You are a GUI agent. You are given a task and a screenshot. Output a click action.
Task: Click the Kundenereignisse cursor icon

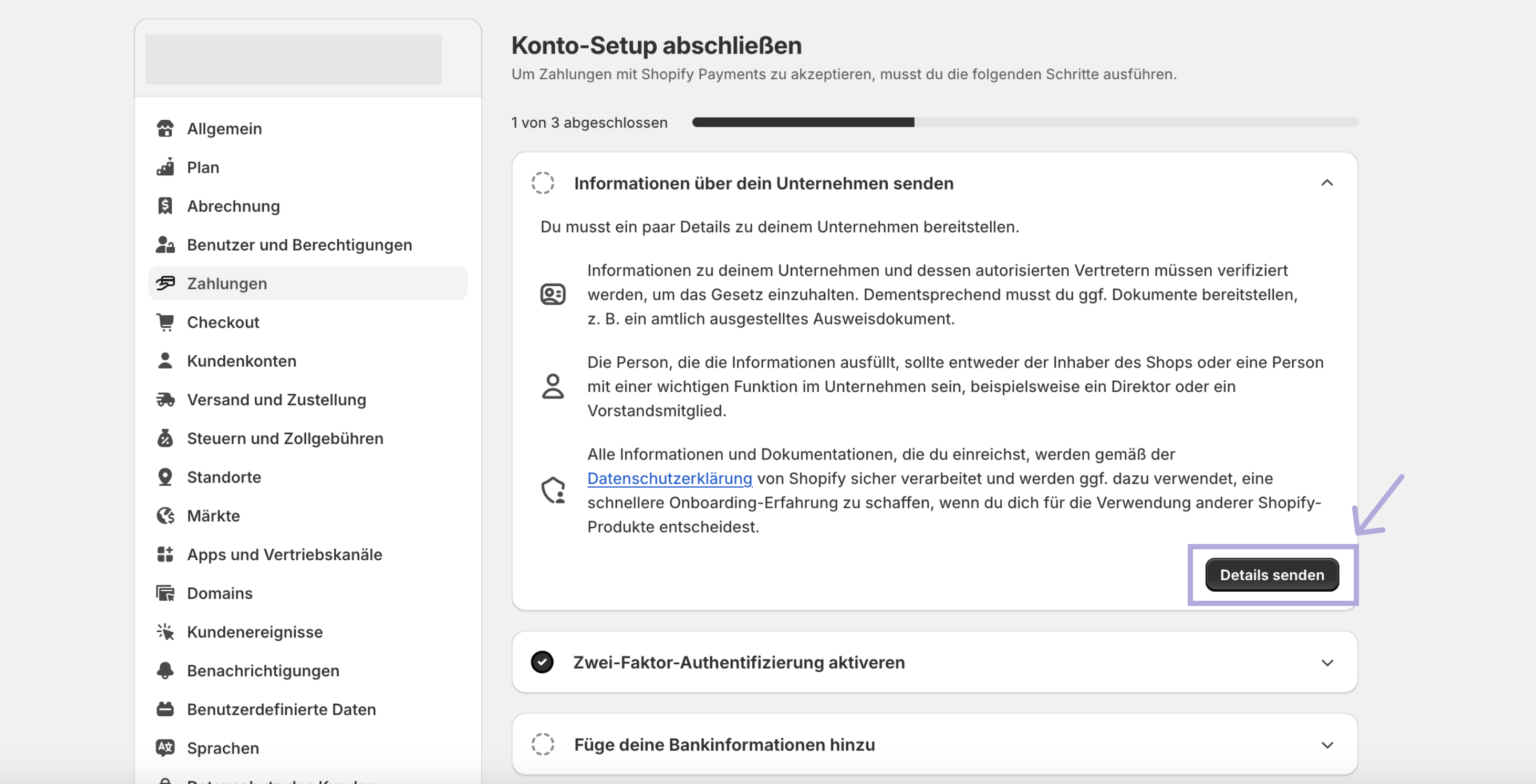click(x=165, y=632)
